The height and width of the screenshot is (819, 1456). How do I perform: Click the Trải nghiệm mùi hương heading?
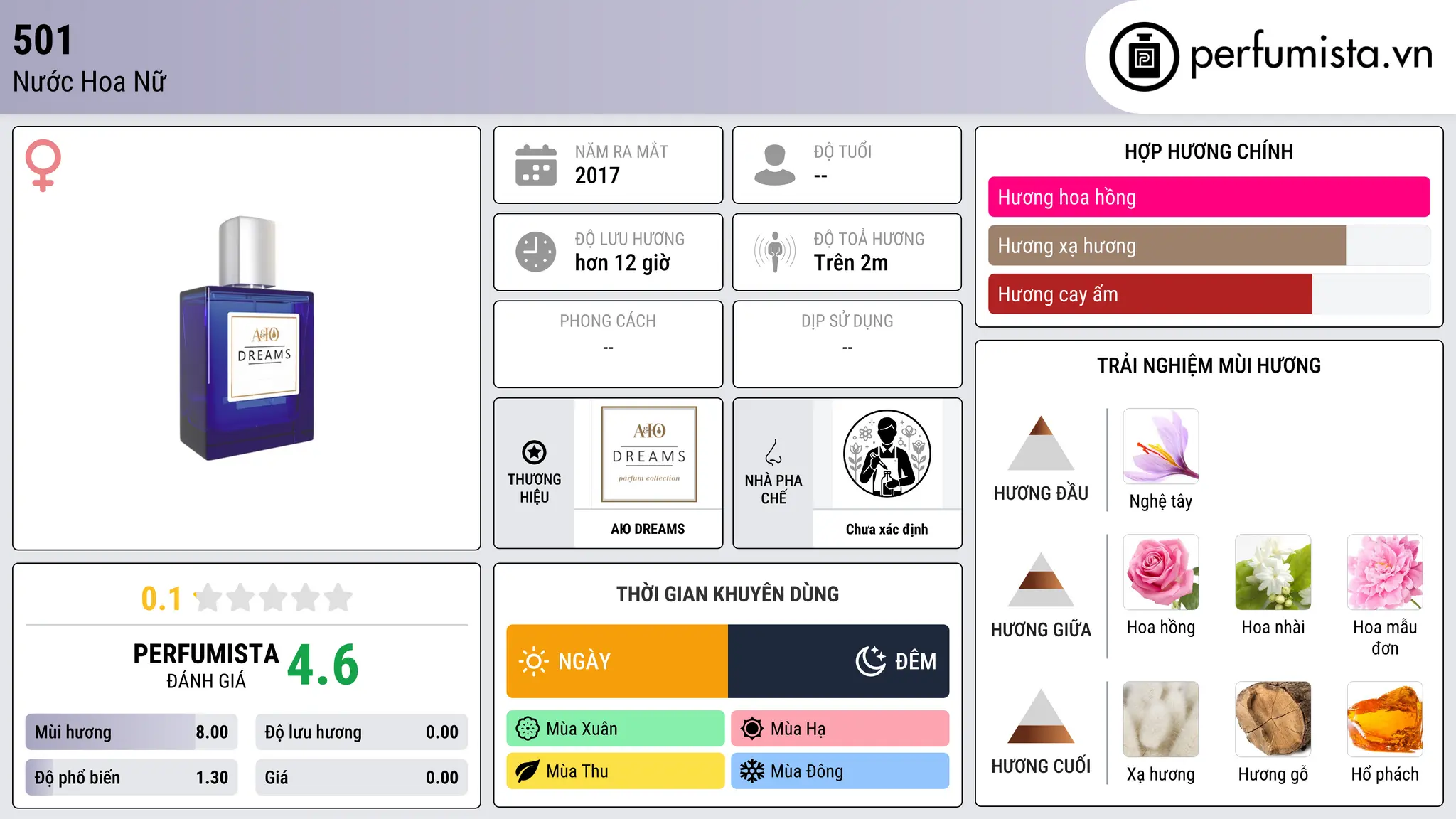[x=1209, y=365]
